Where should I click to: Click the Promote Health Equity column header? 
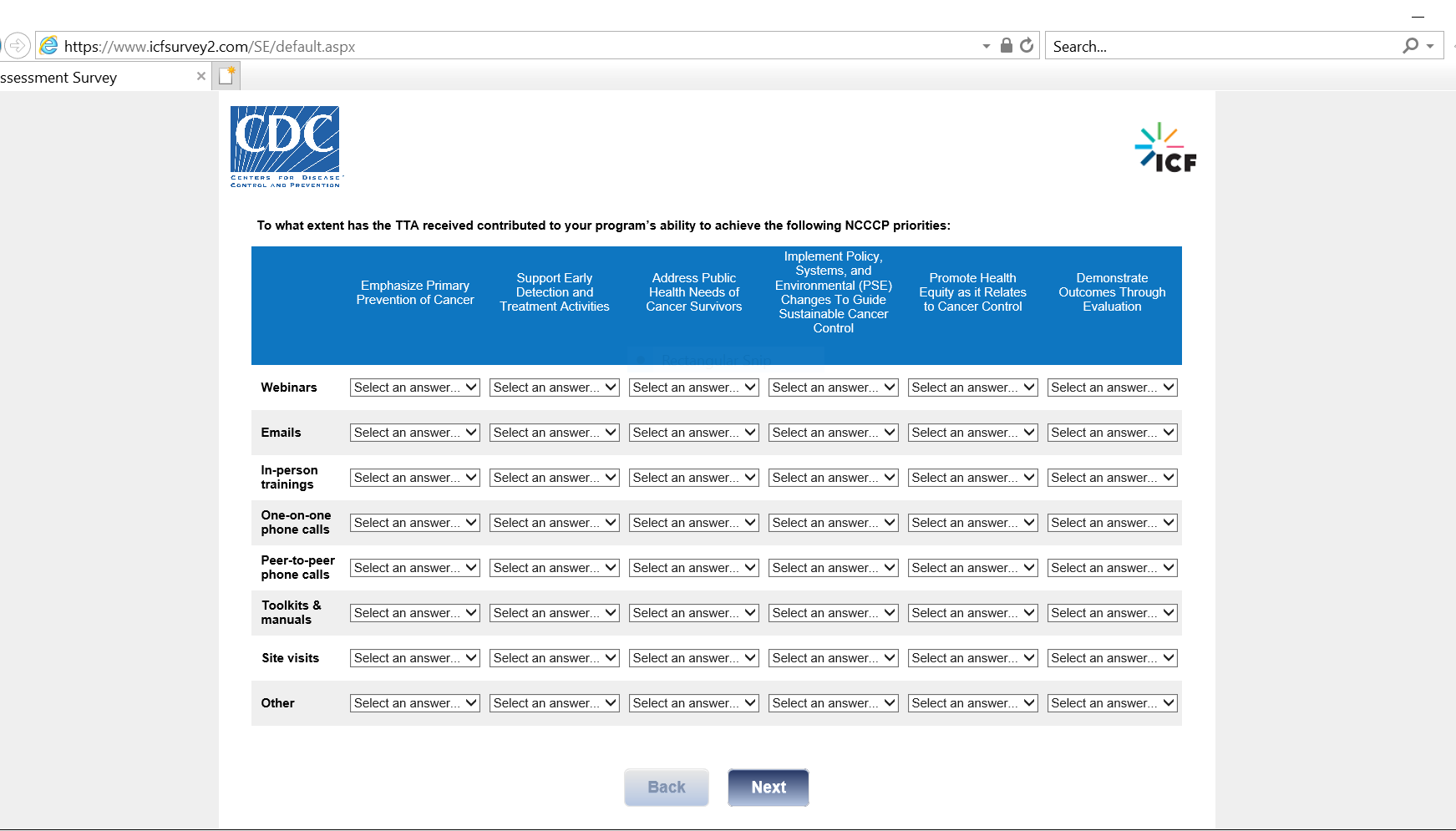pyautogui.click(x=973, y=292)
